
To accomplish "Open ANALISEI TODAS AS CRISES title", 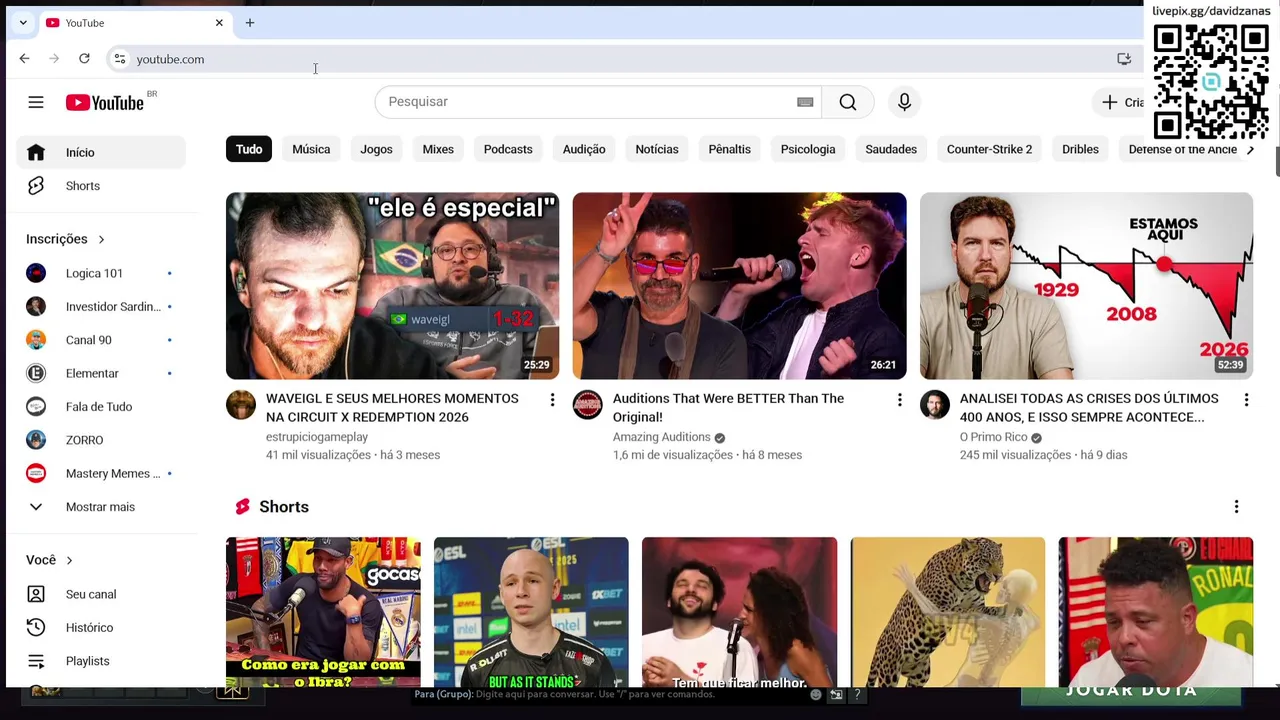I will (x=1089, y=408).
